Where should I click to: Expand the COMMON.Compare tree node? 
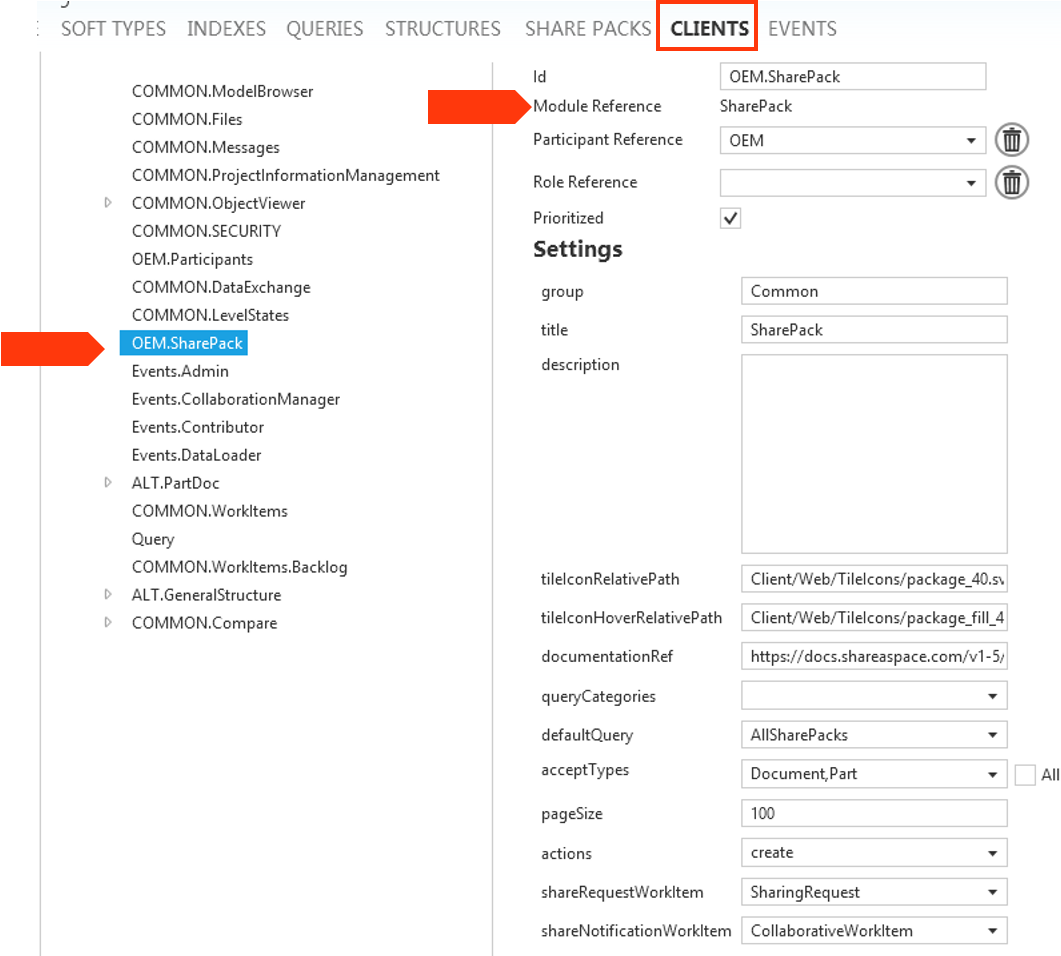pos(108,623)
